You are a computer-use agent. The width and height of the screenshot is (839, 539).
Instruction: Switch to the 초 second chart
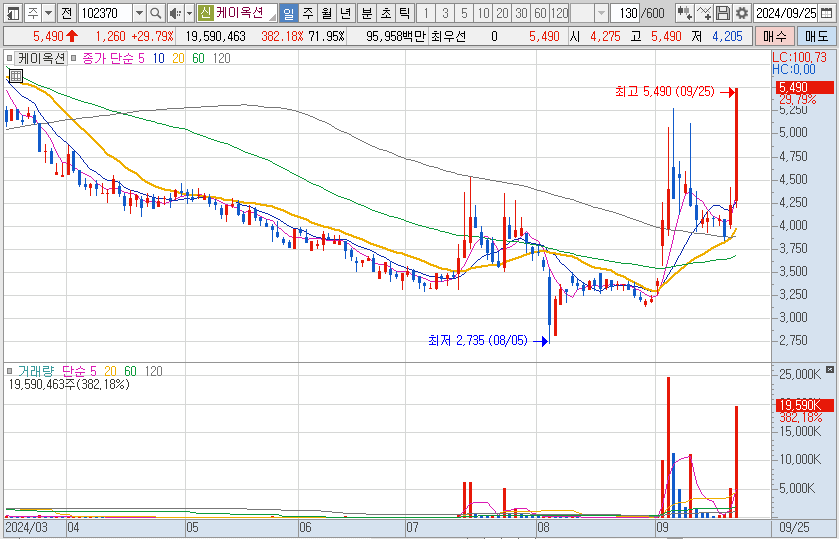[386, 13]
